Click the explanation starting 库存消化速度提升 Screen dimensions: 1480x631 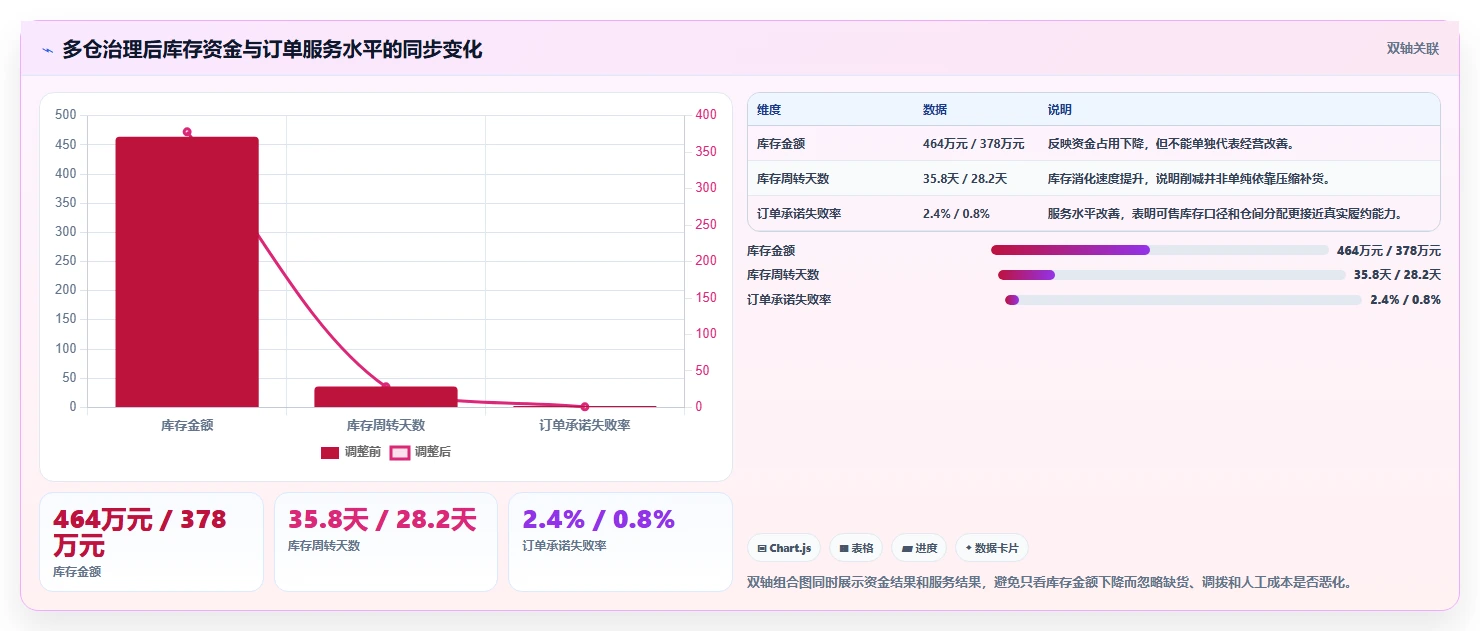pyautogui.click(x=1189, y=178)
